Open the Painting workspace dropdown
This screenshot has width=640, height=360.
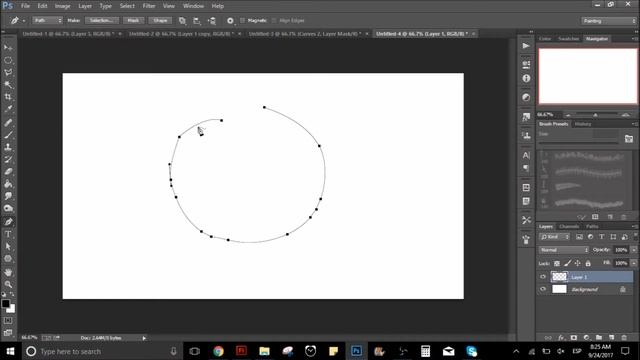[x=609, y=21]
